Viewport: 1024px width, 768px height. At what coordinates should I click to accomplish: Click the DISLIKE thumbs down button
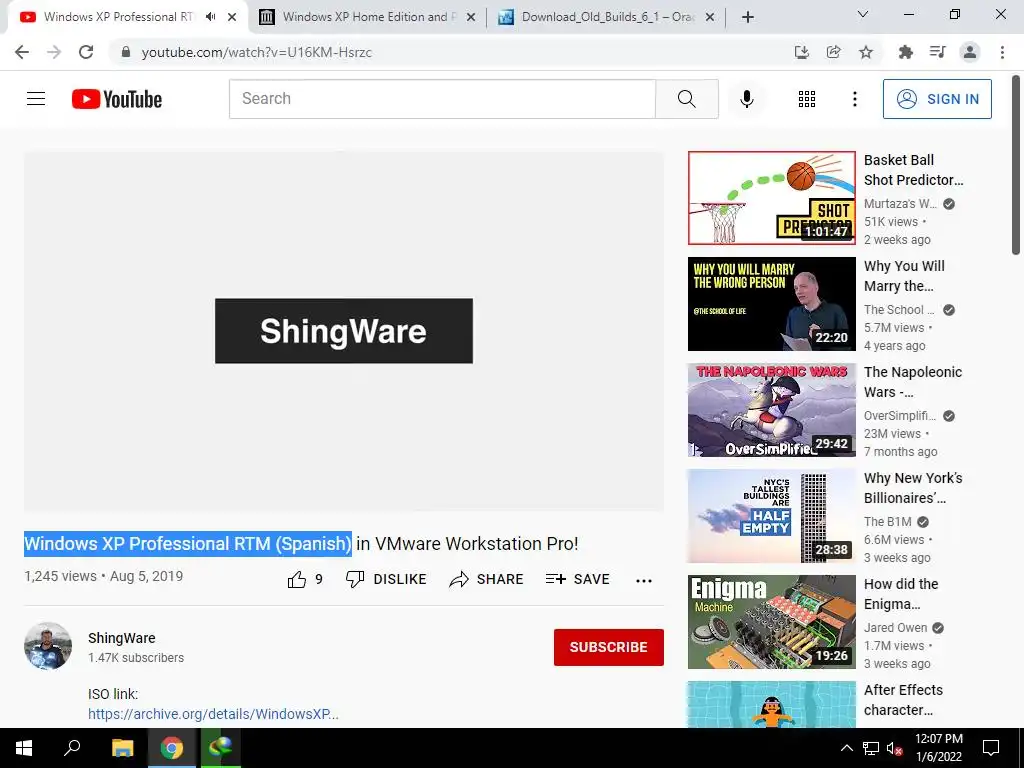386,579
